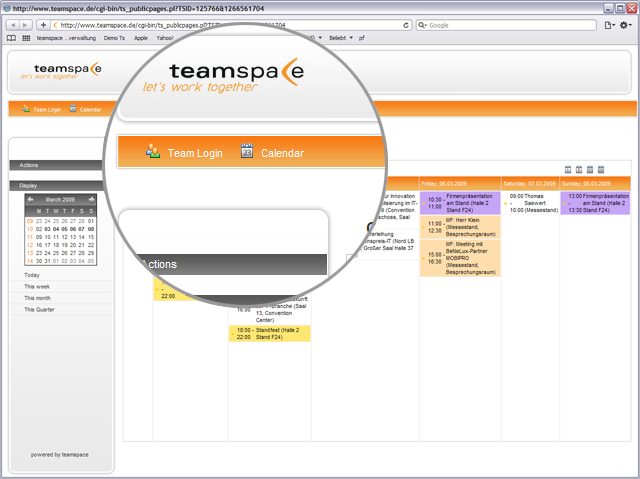Select date 15 in the mini calendar
Viewport: 640px width, 479px height.
91,237
